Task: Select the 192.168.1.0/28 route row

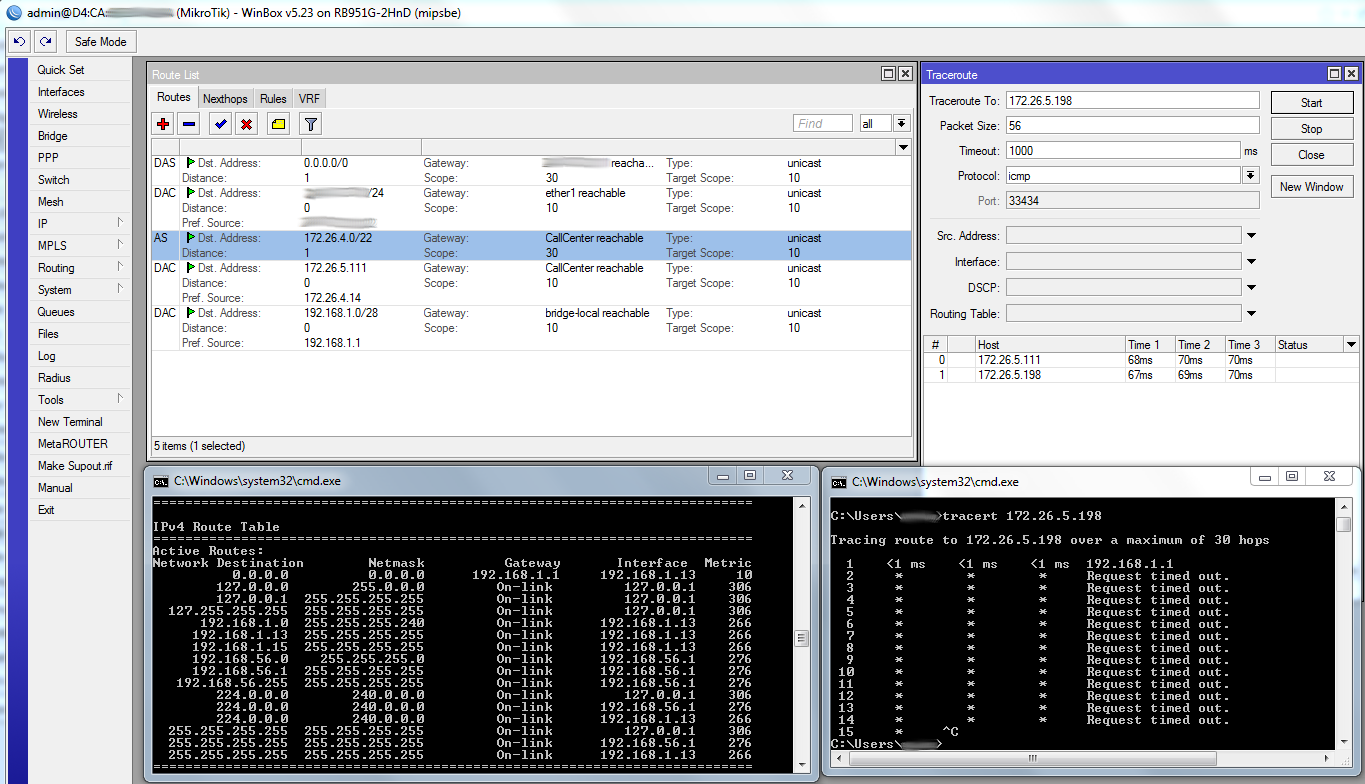Action: coord(531,328)
